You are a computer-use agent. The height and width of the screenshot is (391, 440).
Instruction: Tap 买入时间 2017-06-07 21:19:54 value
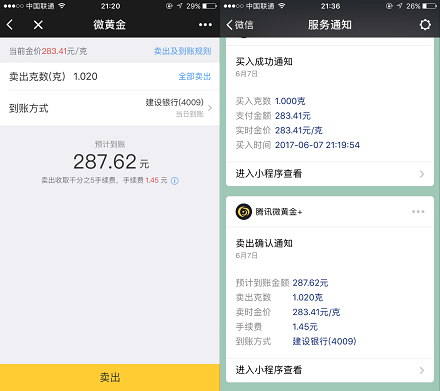coord(317,145)
